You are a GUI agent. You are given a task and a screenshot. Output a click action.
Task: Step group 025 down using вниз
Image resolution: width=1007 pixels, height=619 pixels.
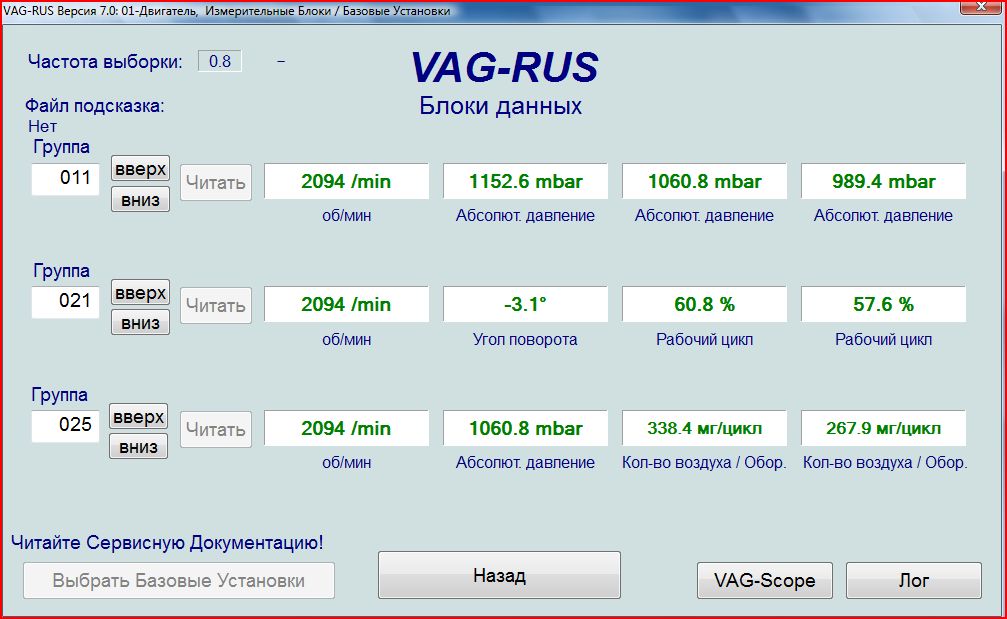(139, 446)
